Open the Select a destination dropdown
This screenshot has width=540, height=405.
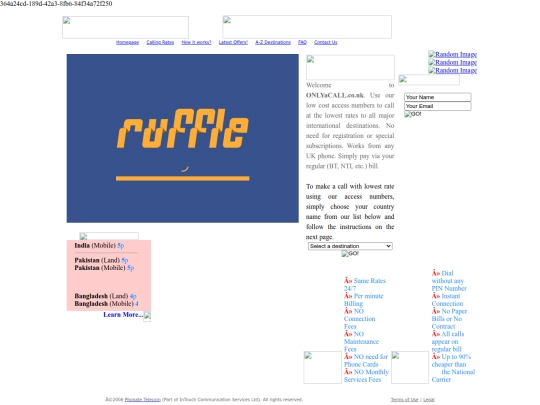(350, 246)
